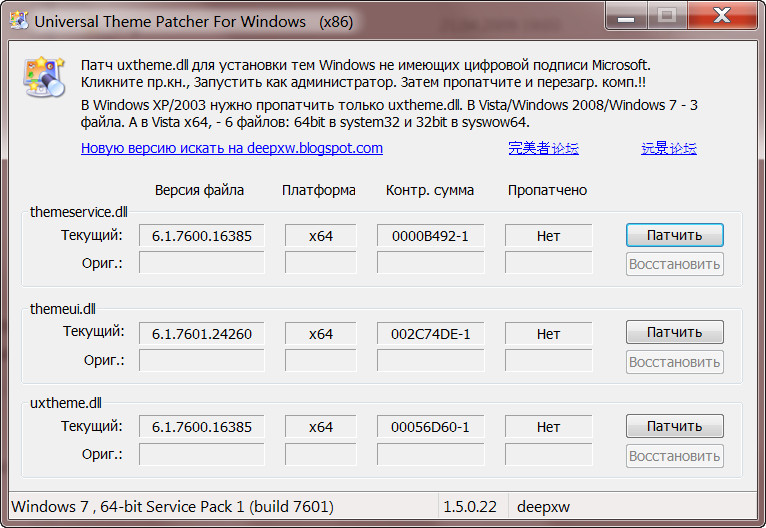Click themeservice.dll empty original version field
Viewport: 766px width, 528px height.
click(x=202, y=263)
